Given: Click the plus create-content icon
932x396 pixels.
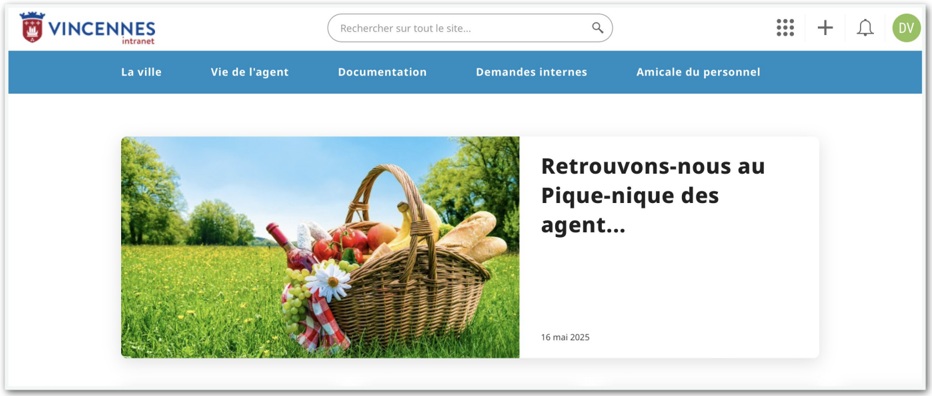Looking at the screenshot, I should 825,28.
